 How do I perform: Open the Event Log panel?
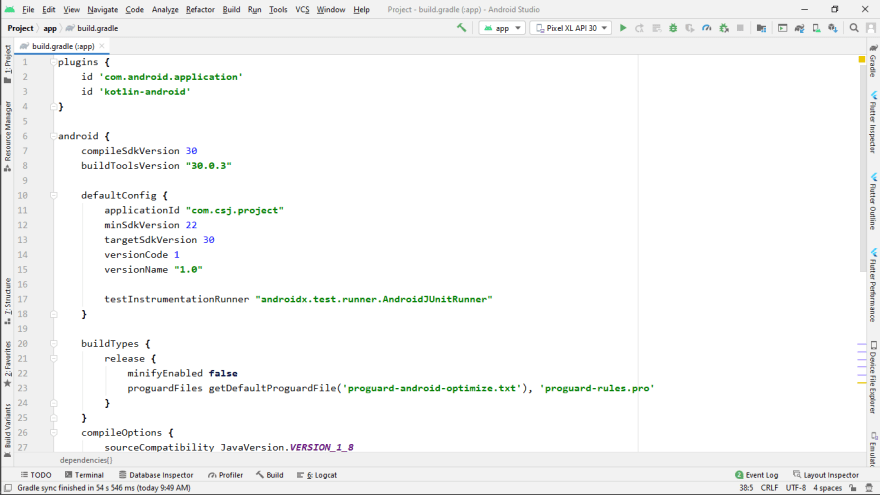point(757,475)
